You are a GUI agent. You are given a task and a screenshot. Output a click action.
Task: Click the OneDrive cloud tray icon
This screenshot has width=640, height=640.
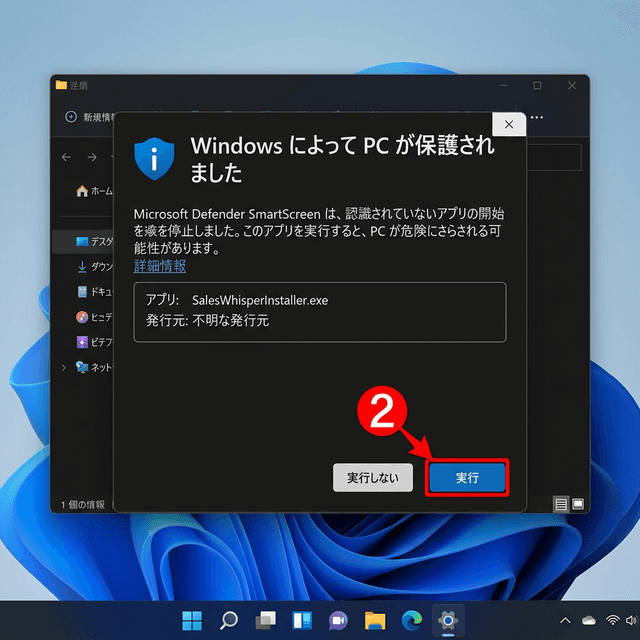pyautogui.click(x=589, y=621)
